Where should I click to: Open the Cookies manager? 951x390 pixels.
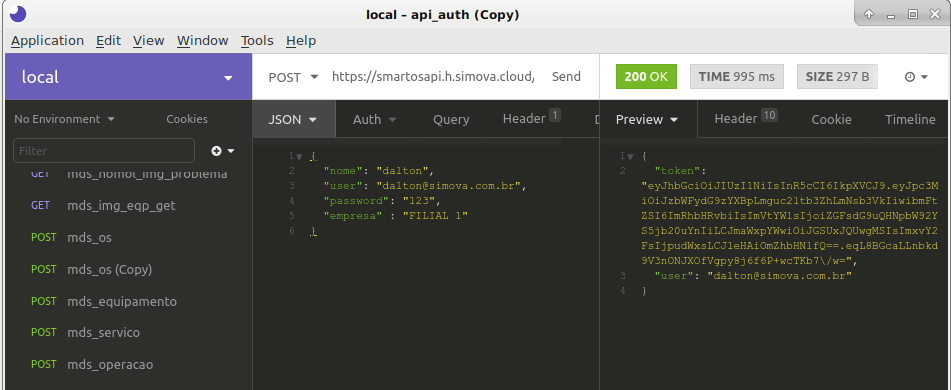(x=187, y=119)
